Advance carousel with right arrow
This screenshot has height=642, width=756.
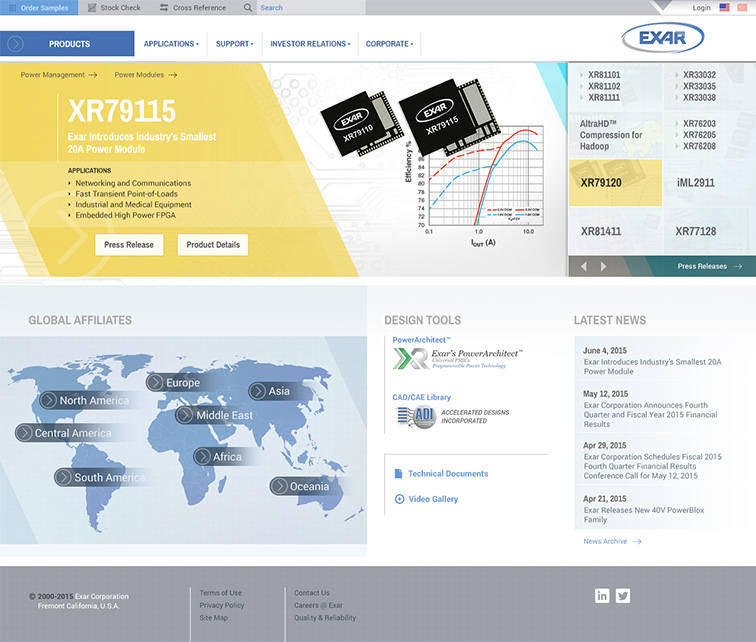(x=603, y=267)
